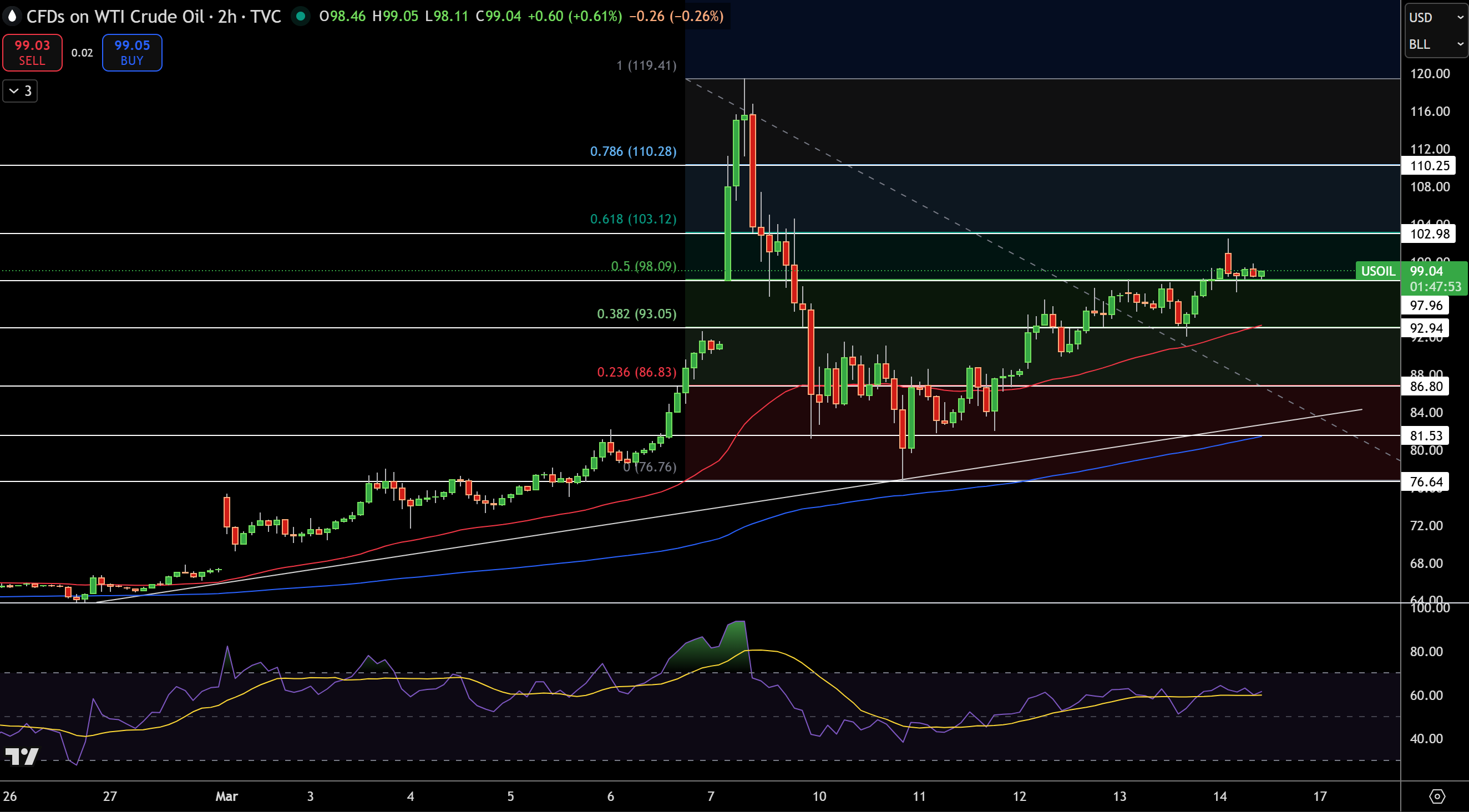The image size is (1469, 812).
Task: Click the RSI axis value 60.00
Action: (x=1426, y=695)
